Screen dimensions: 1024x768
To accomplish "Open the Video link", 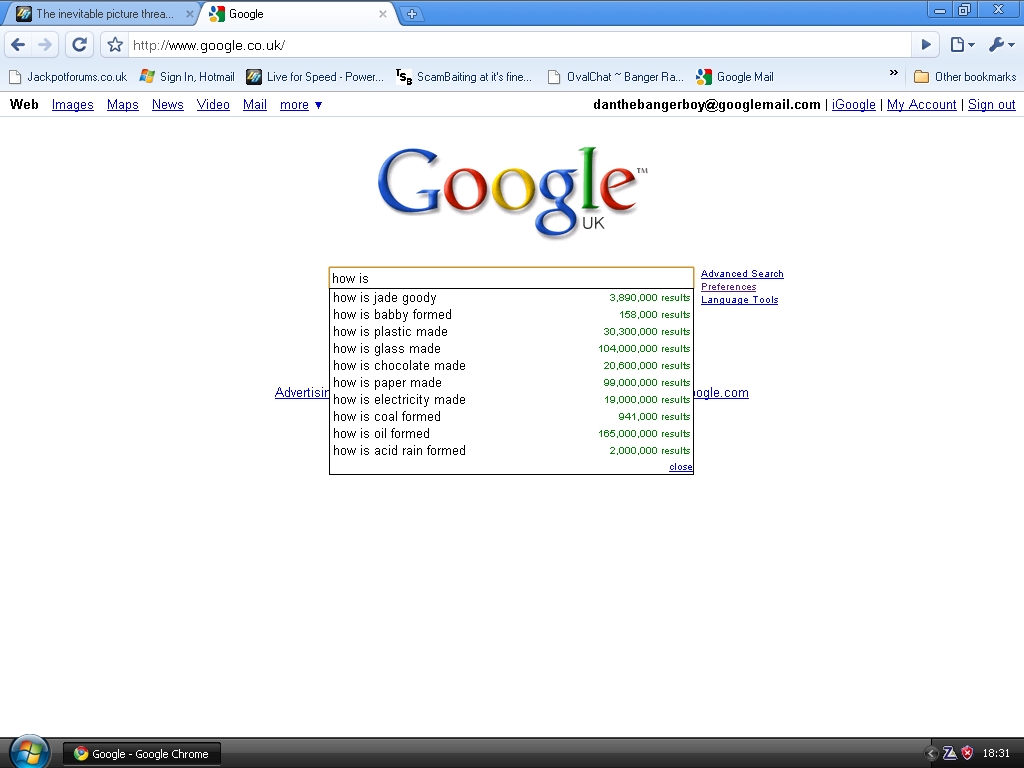I will click(x=213, y=104).
